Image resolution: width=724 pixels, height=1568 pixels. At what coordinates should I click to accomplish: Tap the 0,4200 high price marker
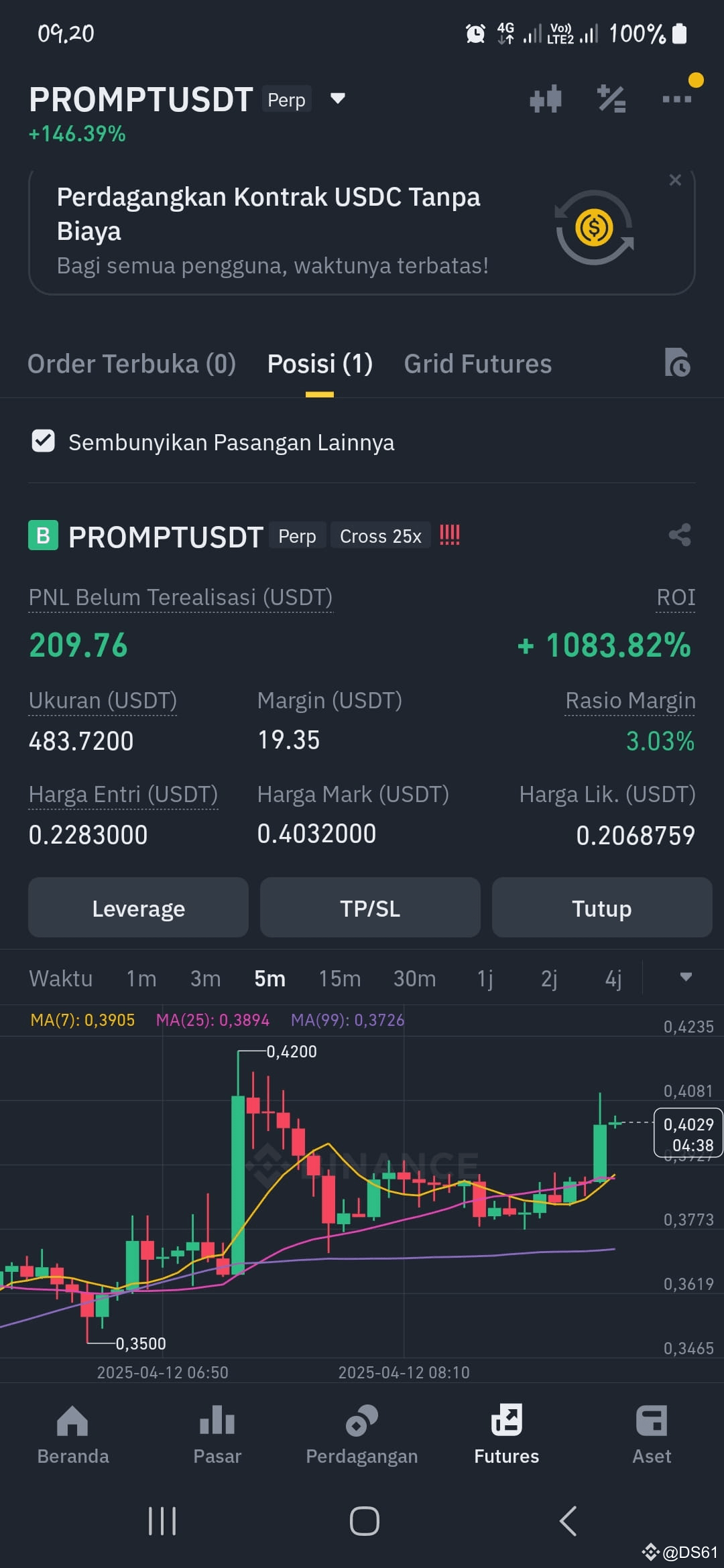(292, 1051)
